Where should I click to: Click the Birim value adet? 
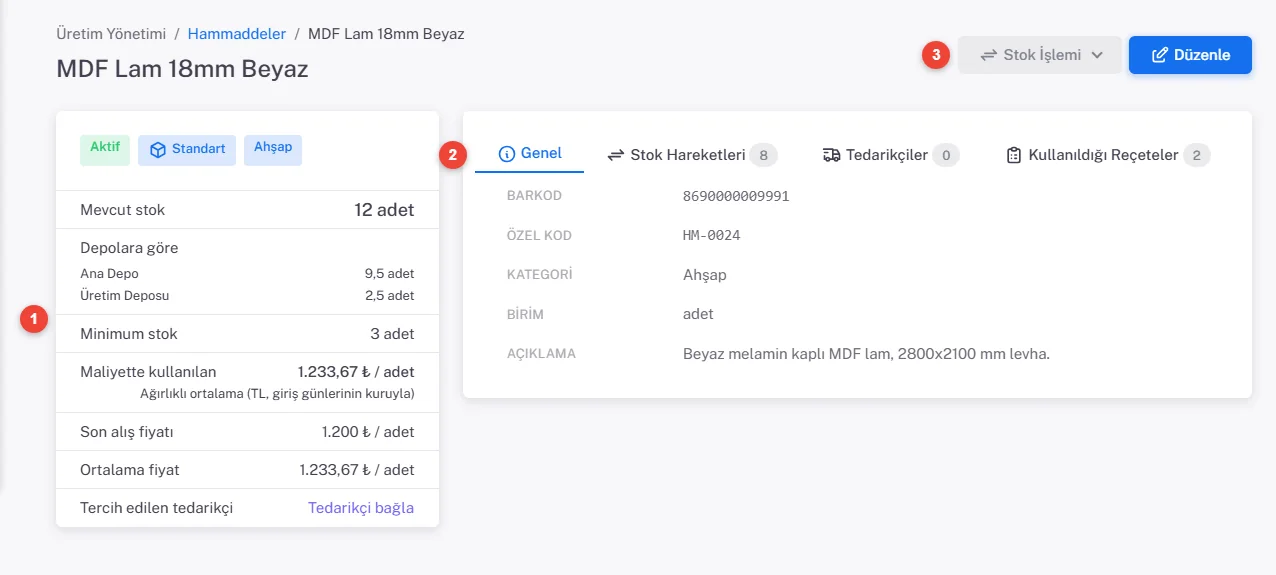pos(698,314)
